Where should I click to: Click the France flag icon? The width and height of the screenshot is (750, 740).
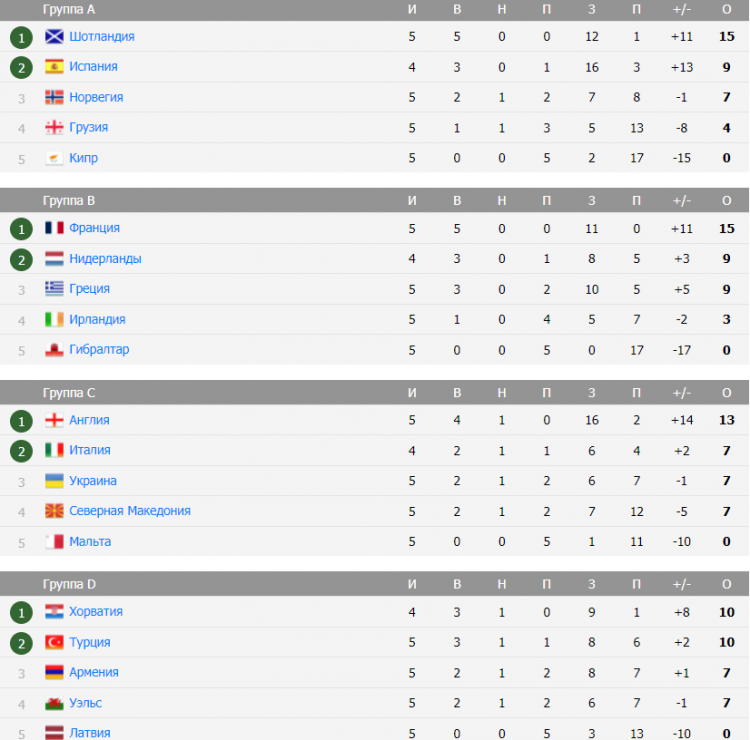pyautogui.click(x=54, y=228)
